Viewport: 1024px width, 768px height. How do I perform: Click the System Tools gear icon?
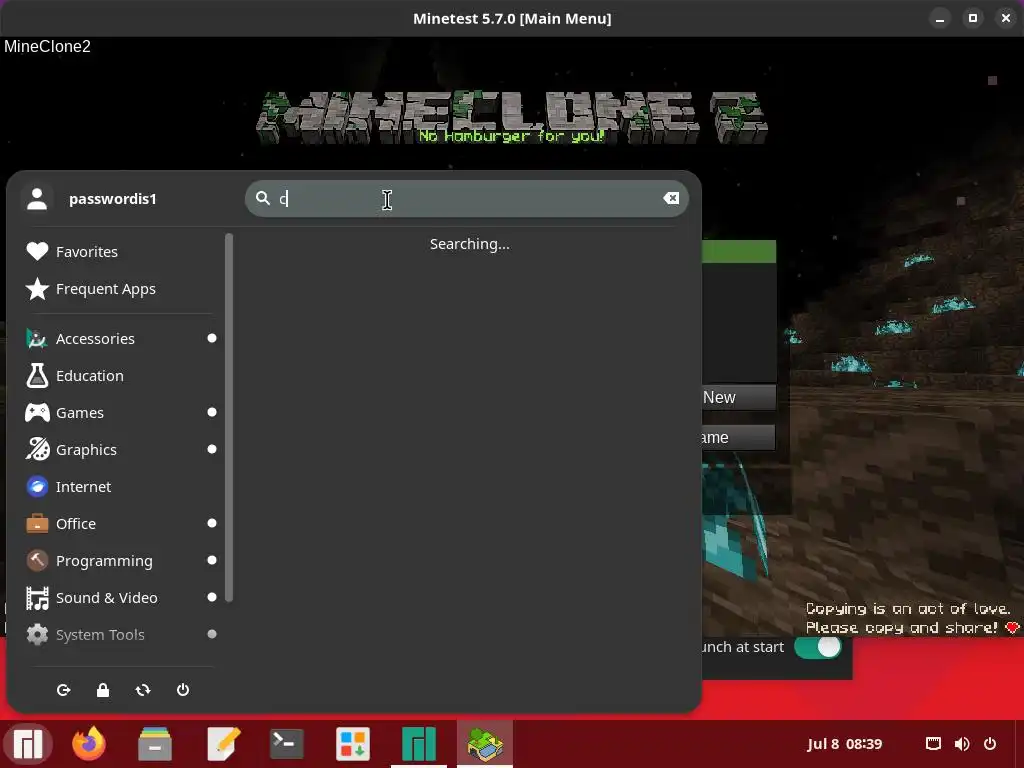click(37, 635)
